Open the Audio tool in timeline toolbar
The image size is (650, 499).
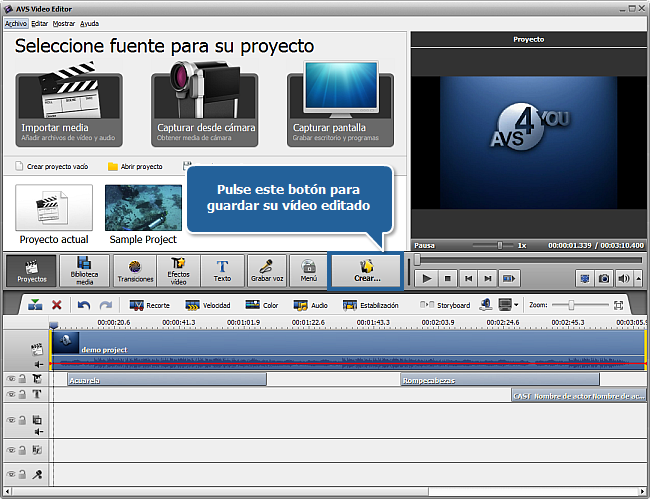coord(310,305)
